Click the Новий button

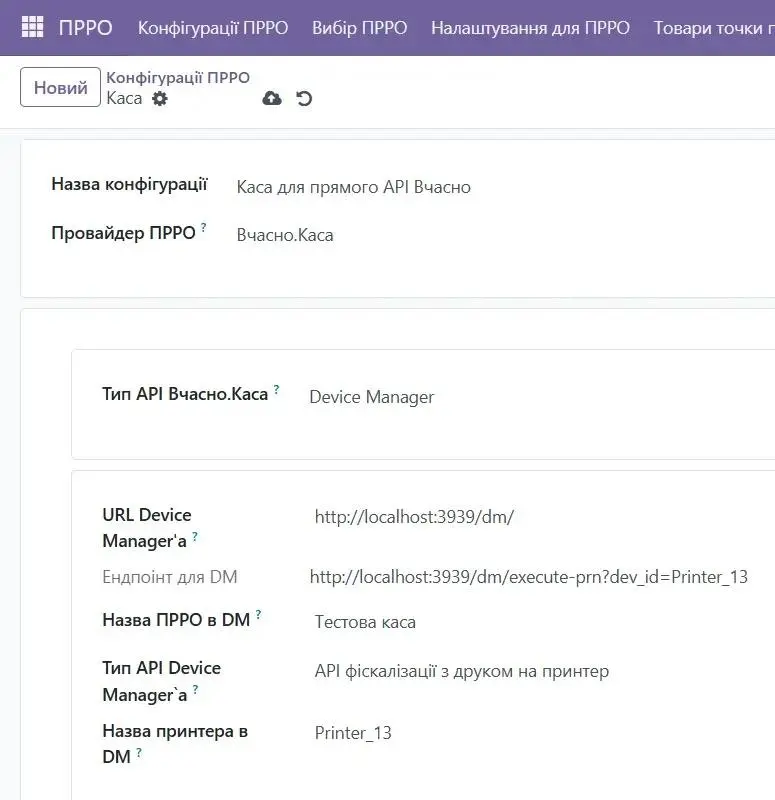60,87
